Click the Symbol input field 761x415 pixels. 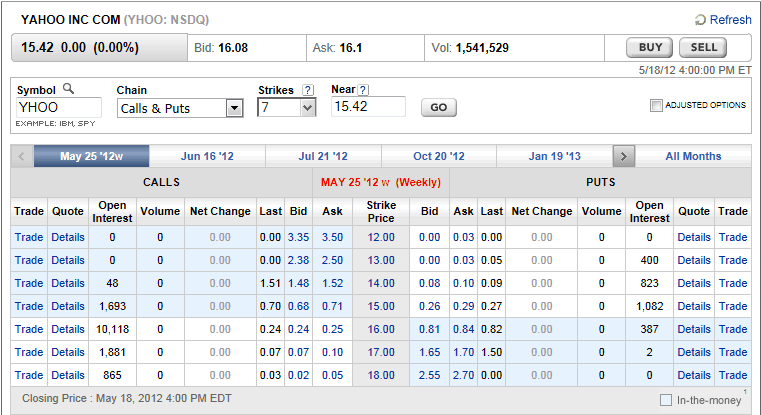tap(59, 107)
